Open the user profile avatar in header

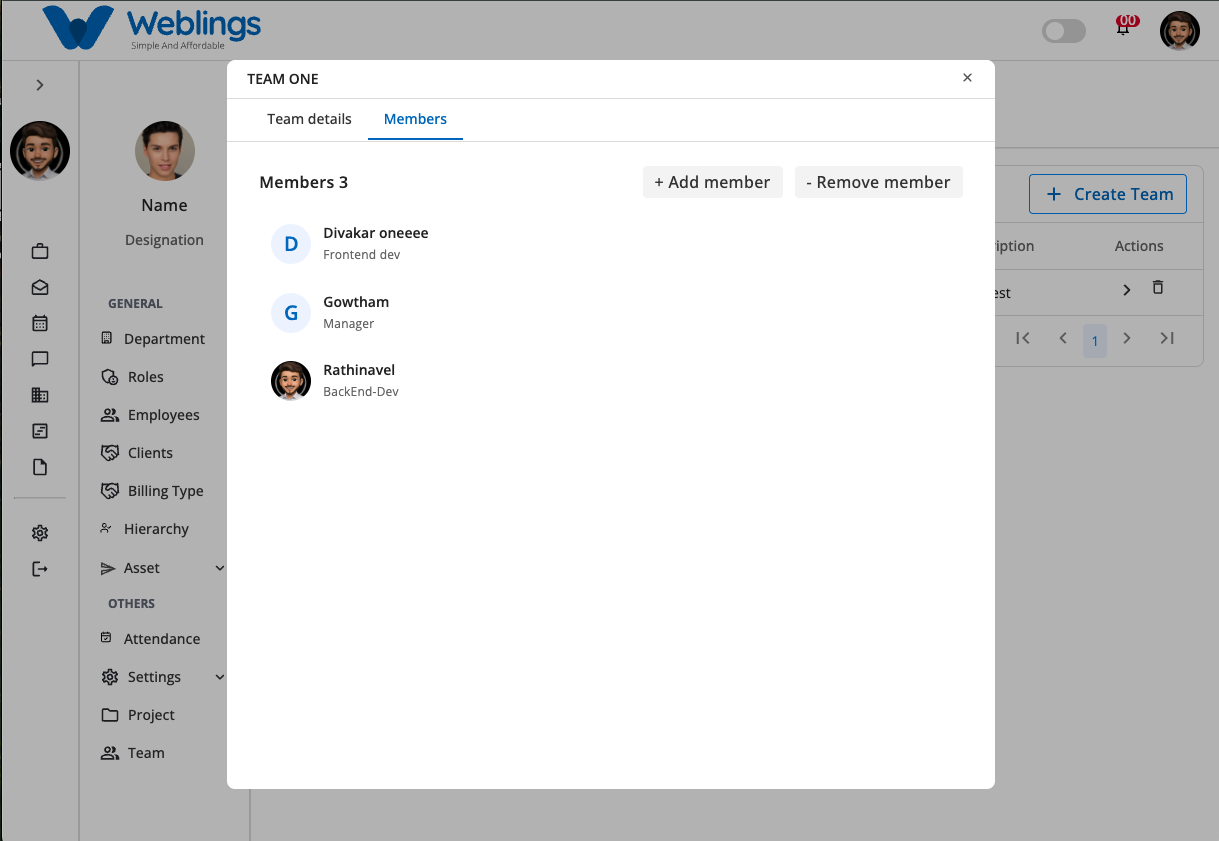click(1180, 31)
